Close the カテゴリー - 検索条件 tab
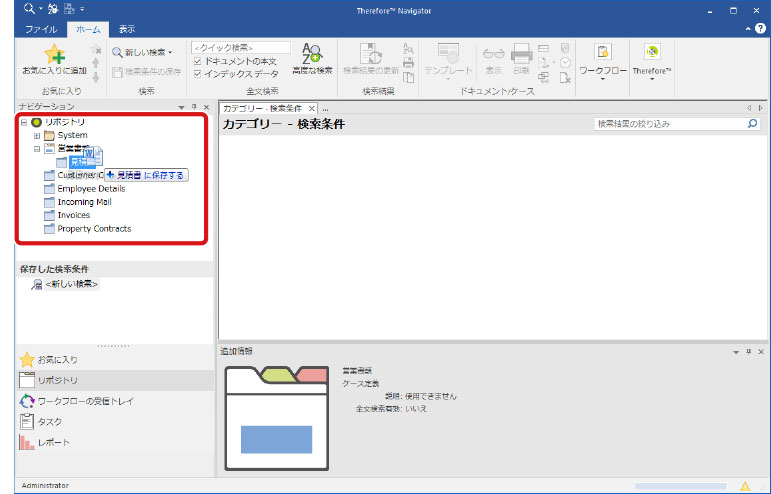This screenshot has height=494, width=771. (311, 107)
